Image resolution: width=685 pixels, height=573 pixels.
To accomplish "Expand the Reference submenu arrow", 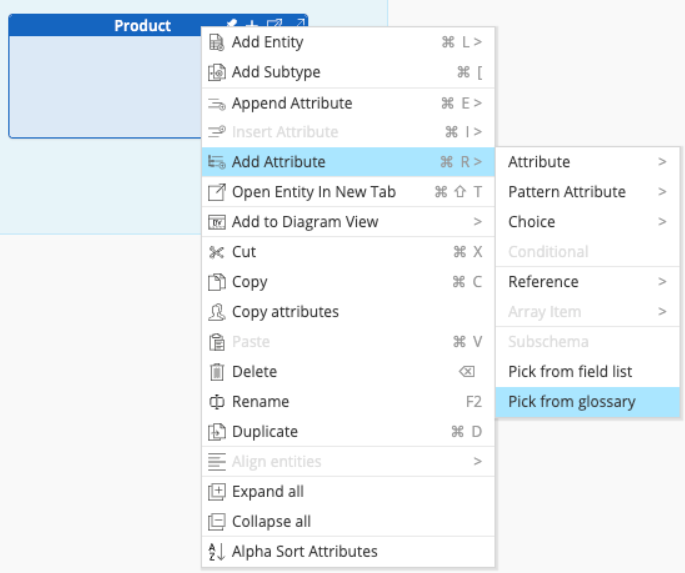I will [662, 282].
